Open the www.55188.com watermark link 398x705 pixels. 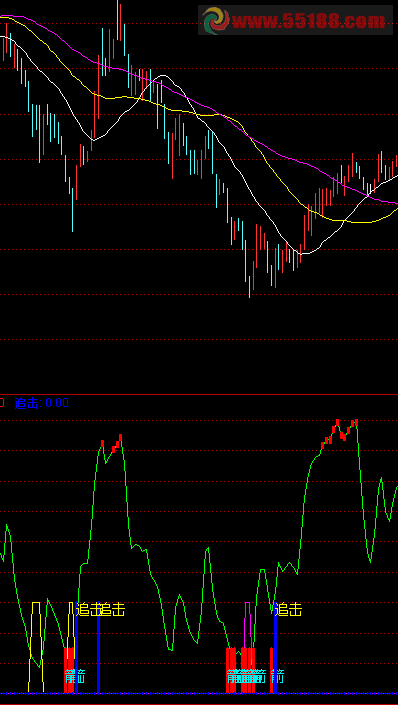pyautogui.click(x=309, y=21)
